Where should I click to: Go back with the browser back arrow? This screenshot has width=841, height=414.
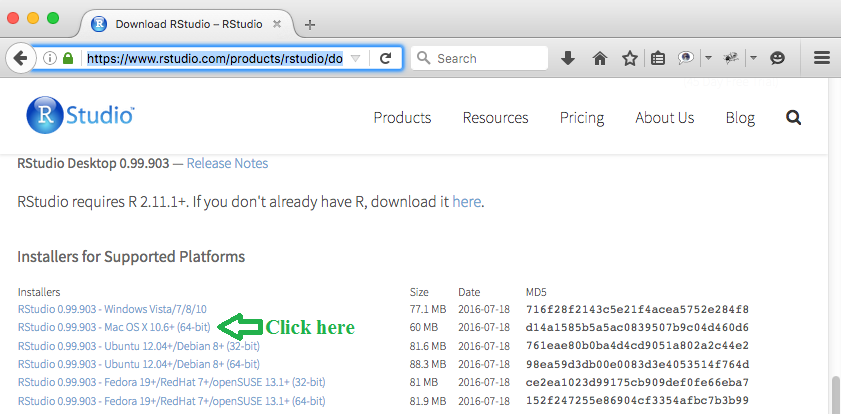click(x=20, y=58)
